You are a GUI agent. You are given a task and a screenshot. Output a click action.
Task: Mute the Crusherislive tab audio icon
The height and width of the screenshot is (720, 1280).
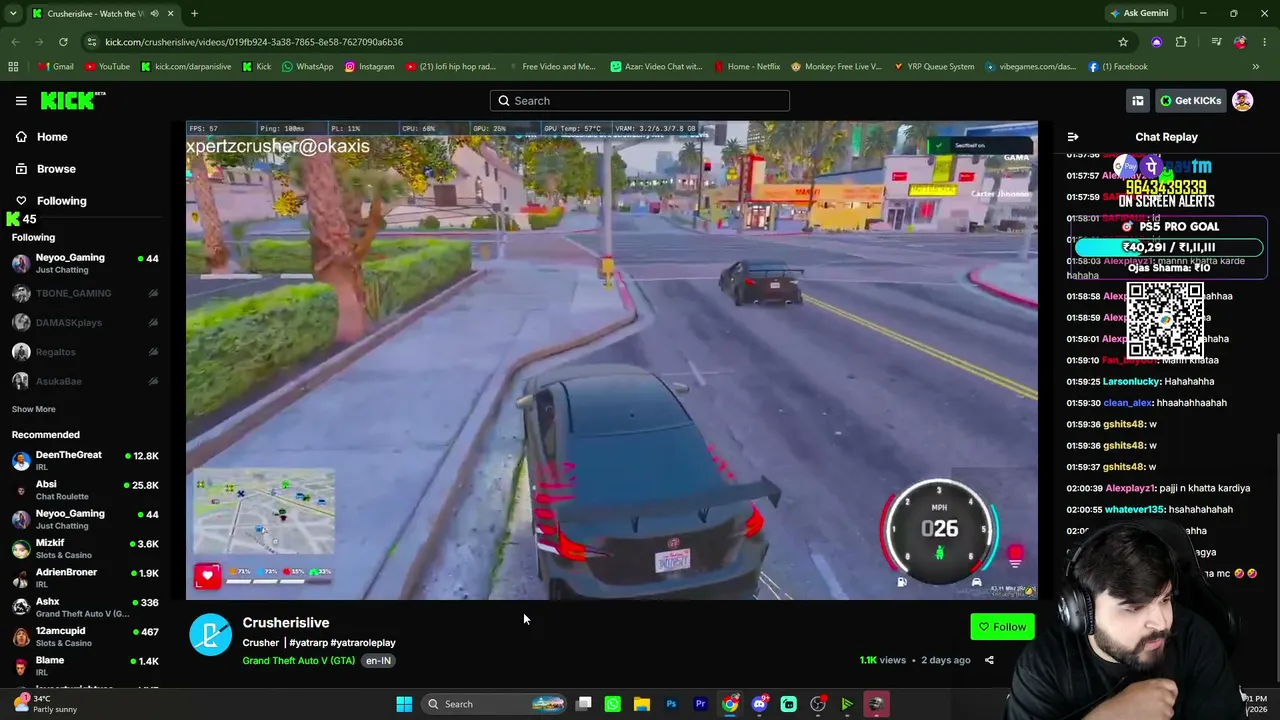tap(154, 14)
